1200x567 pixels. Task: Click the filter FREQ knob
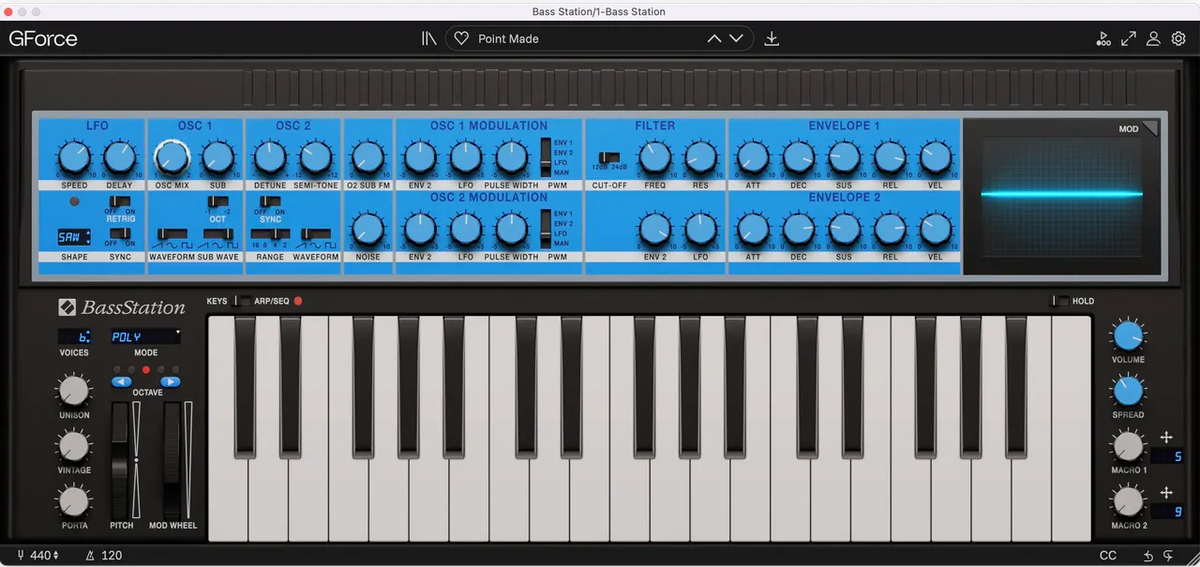(x=654, y=157)
